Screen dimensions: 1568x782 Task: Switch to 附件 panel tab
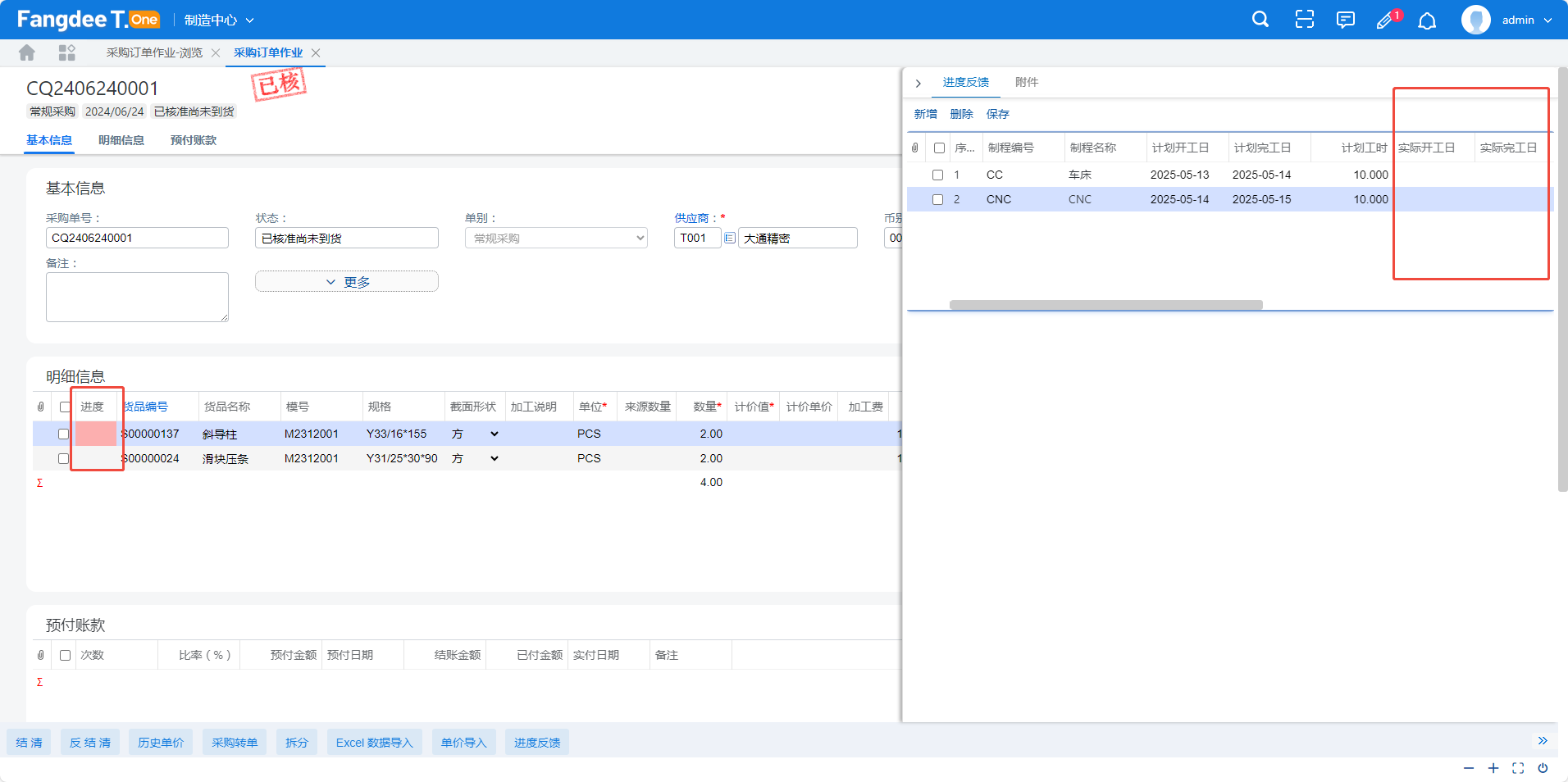point(1027,82)
